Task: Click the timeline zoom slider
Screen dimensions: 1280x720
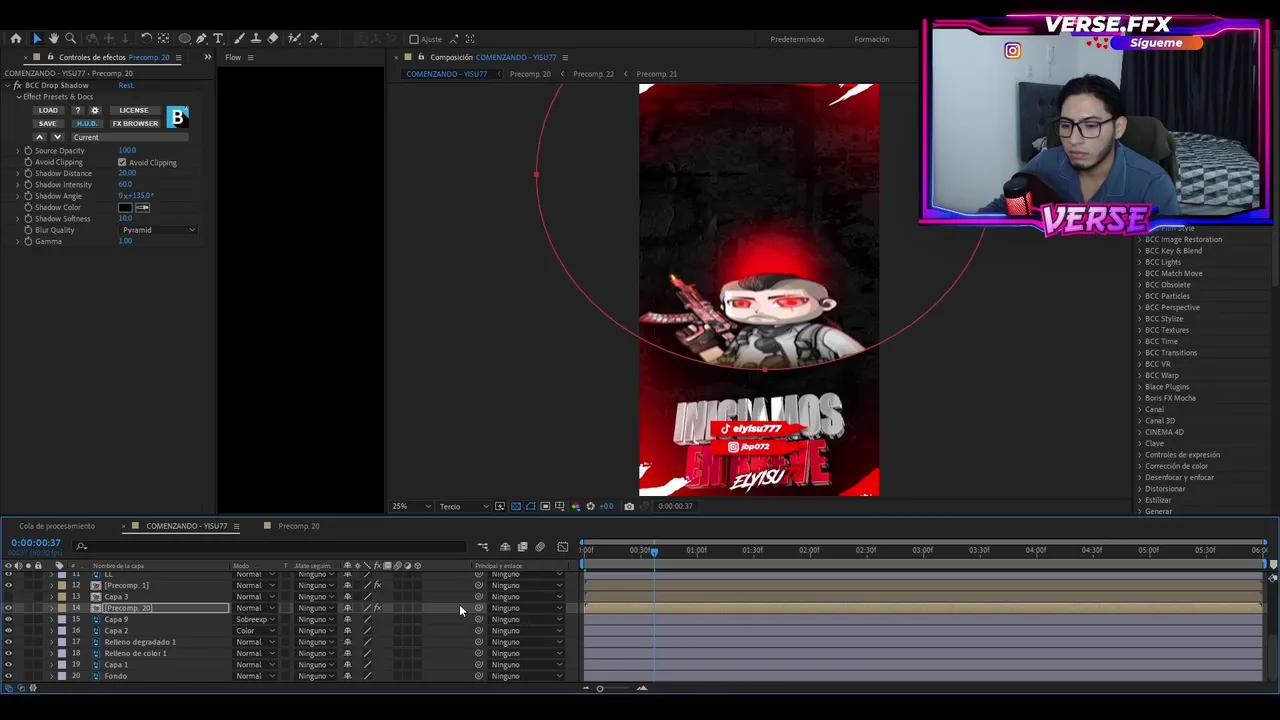Action: (x=600, y=688)
